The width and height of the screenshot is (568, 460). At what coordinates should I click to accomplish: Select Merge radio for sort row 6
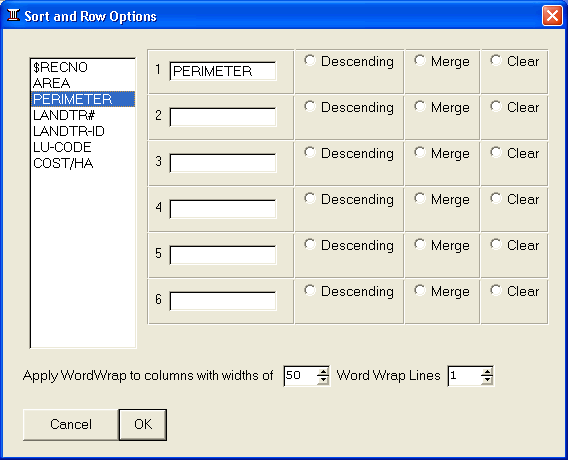(419, 290)
